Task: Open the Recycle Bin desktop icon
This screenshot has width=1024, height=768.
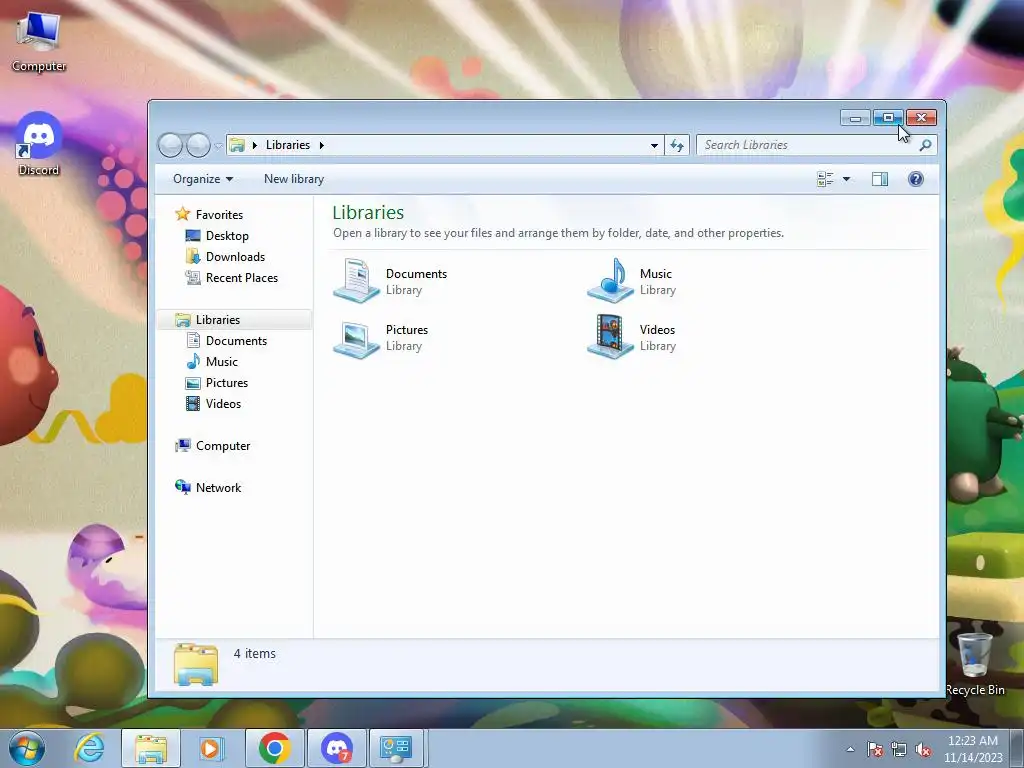Action: tap(974, 664)
